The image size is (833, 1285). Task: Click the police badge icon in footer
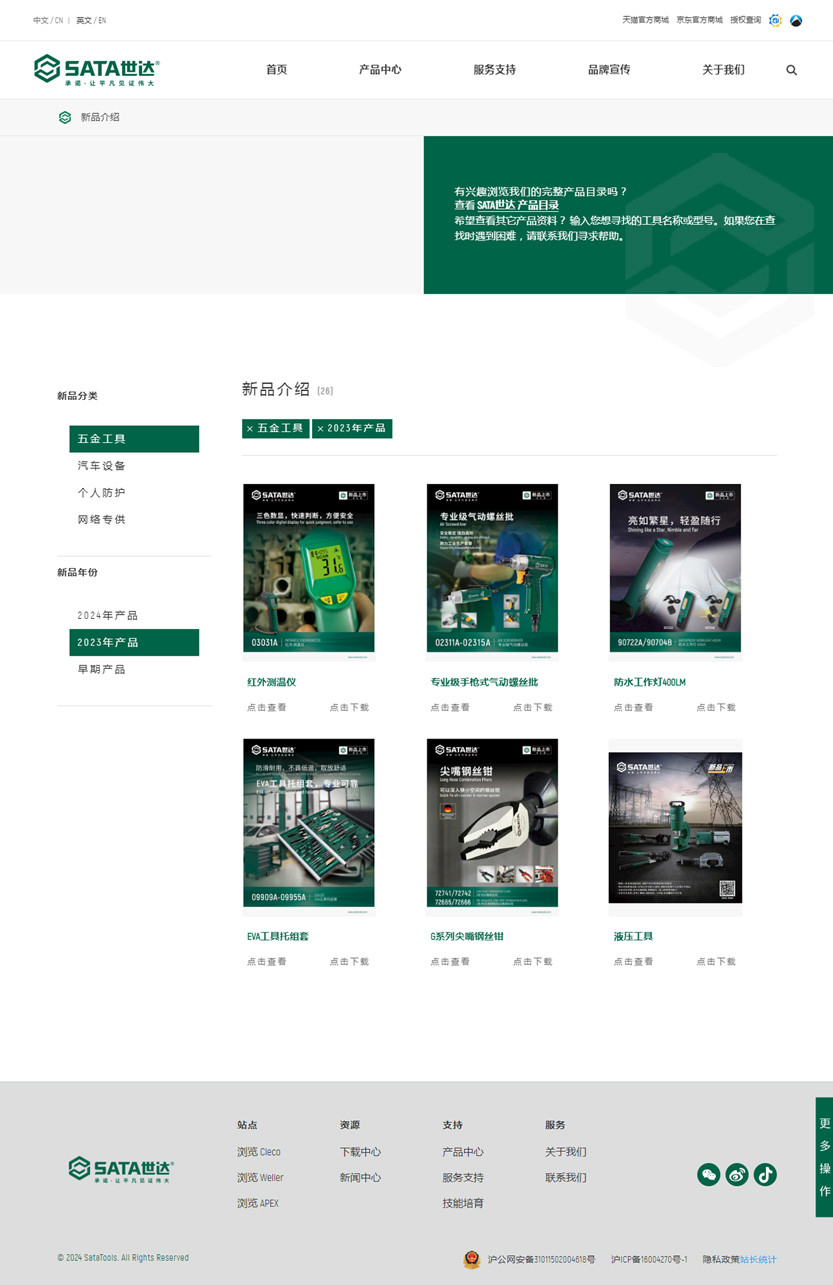(471, 1259)
